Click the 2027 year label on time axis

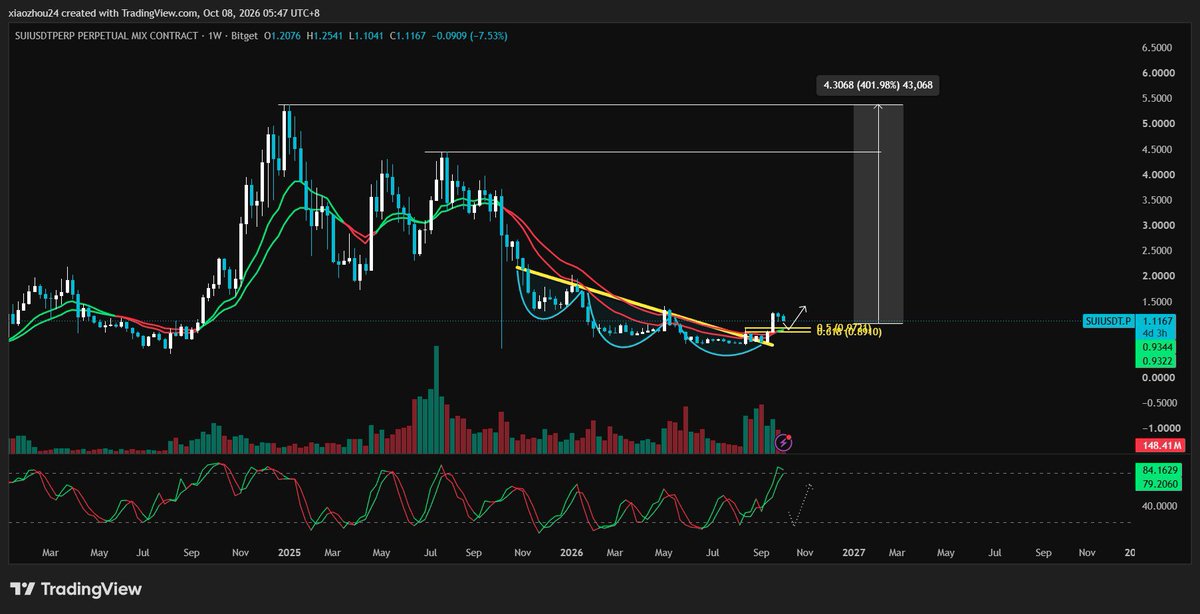point(854,552)
